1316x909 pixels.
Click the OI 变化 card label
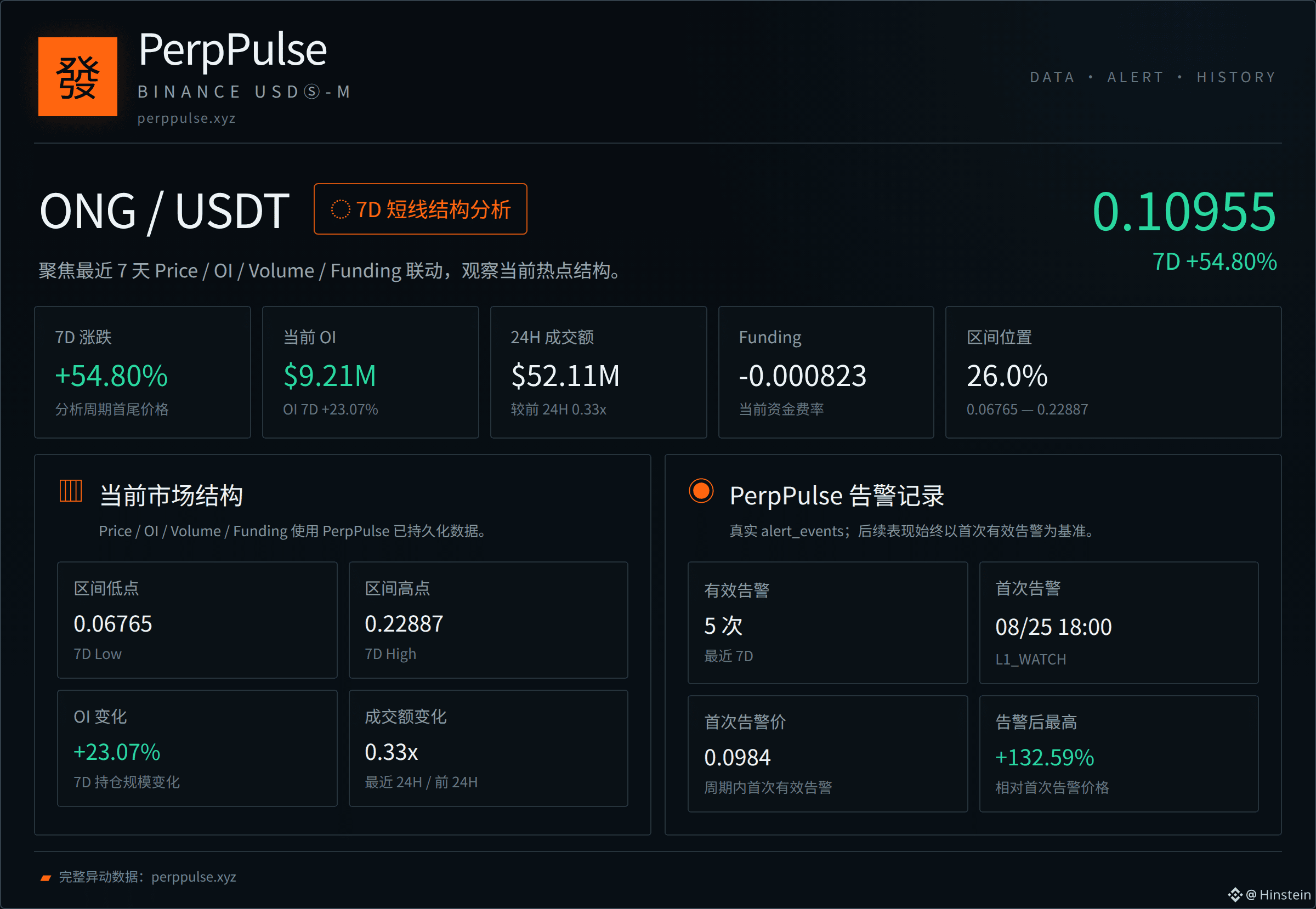(100, 717)
